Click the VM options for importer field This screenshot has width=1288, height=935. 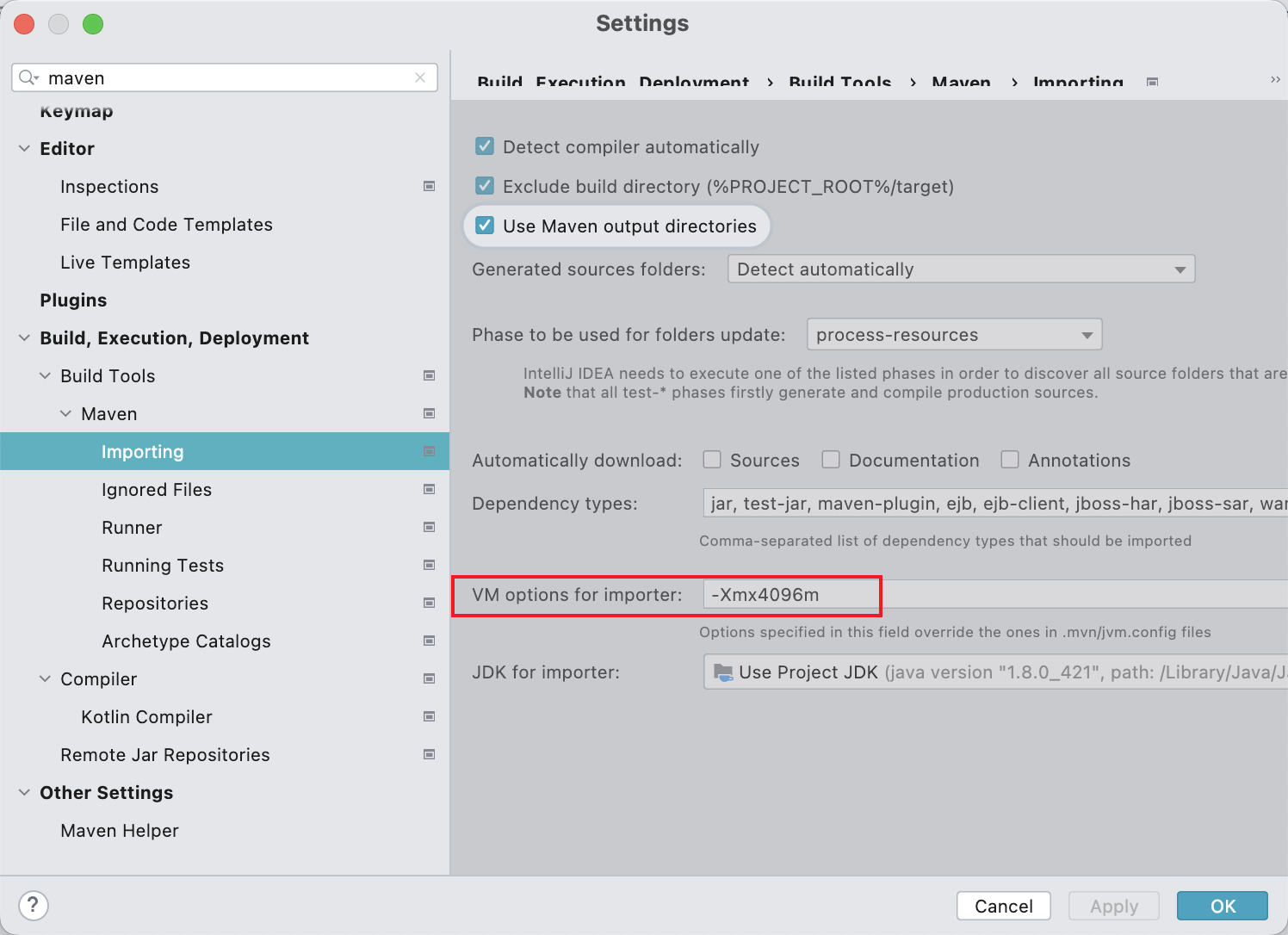[990, 595]
